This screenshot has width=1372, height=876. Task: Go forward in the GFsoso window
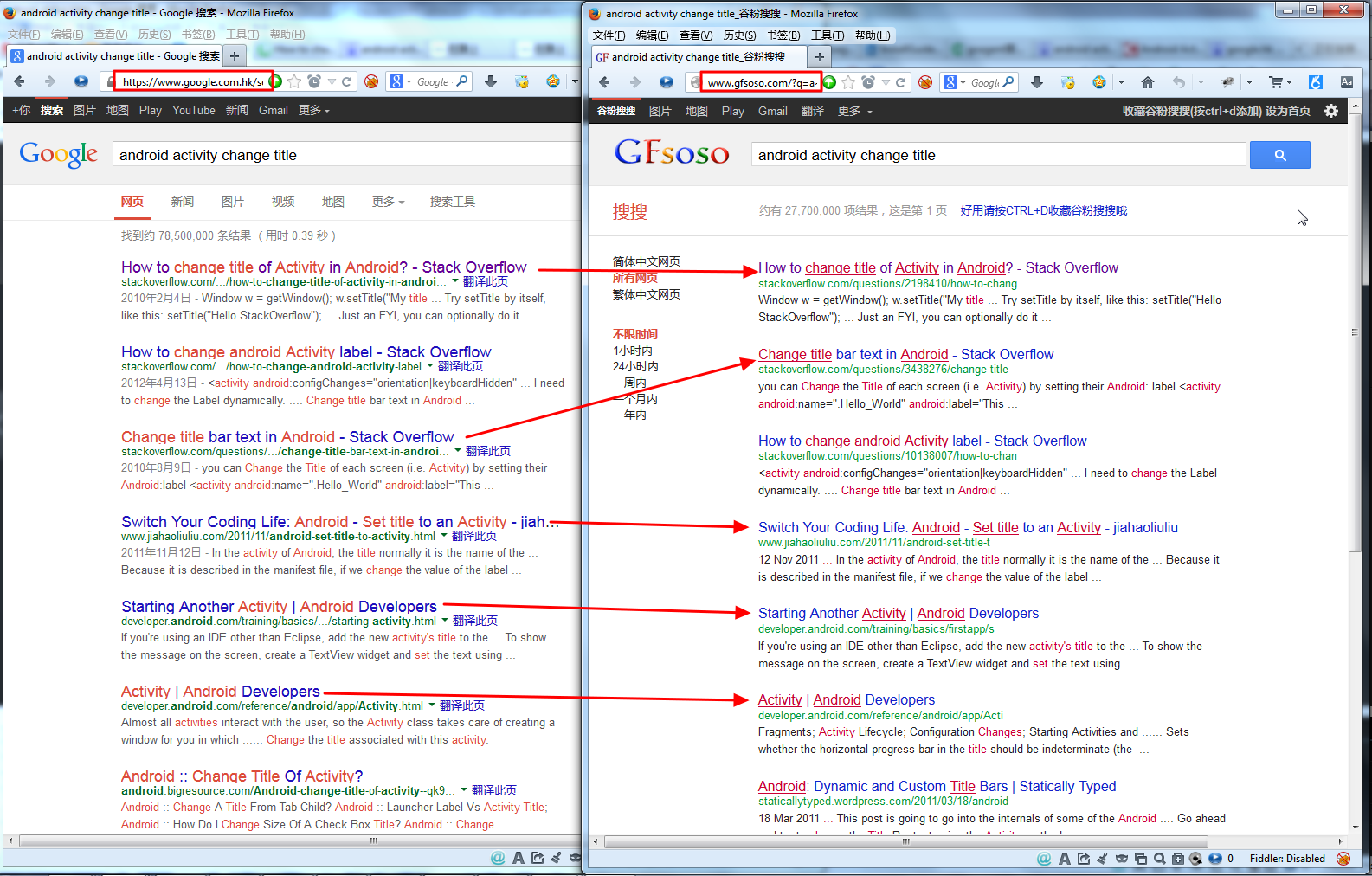pos(634,82)
